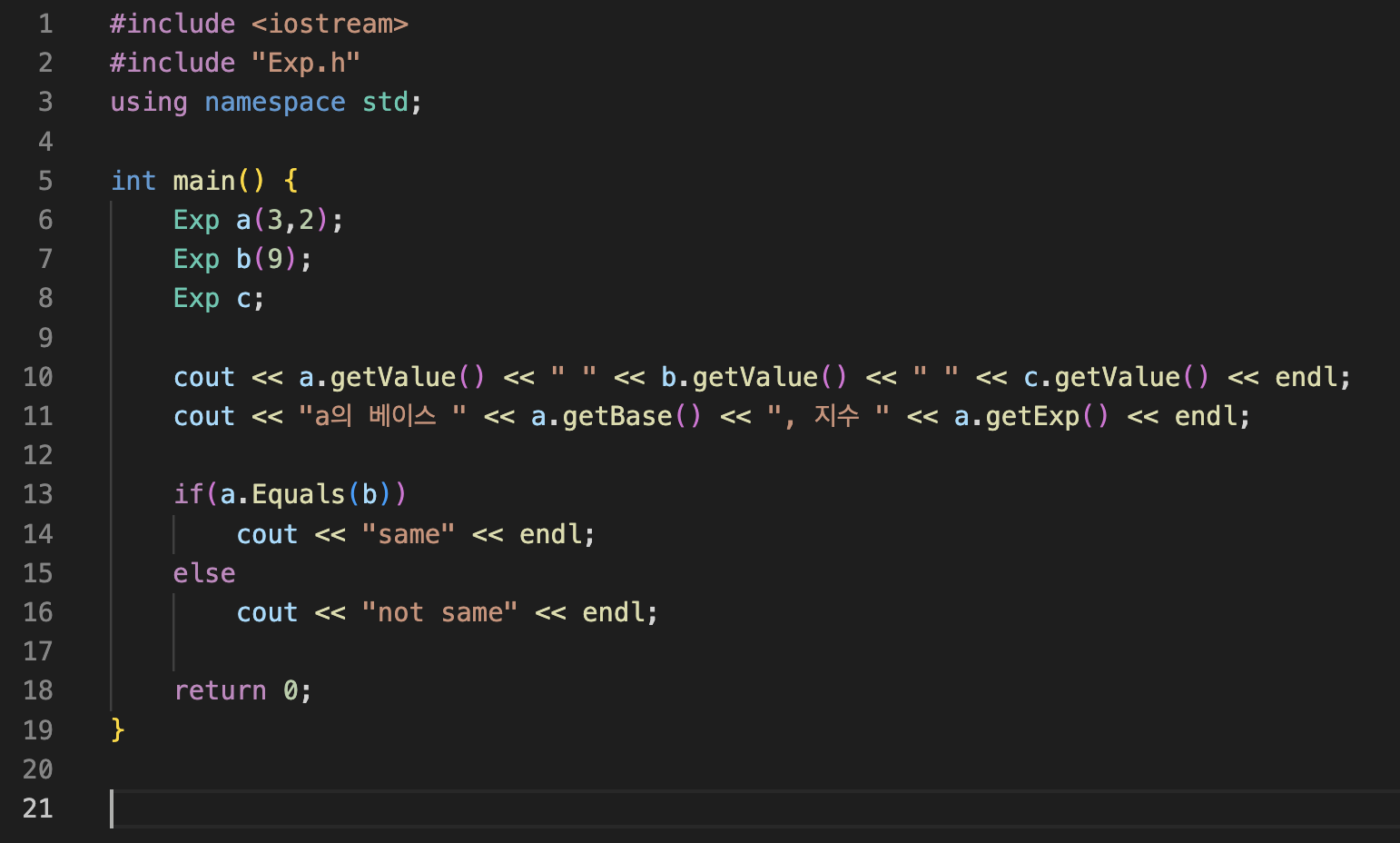Click 'endl' at end of line 11
The image size is (1400, 843).
click(1206, 416)
